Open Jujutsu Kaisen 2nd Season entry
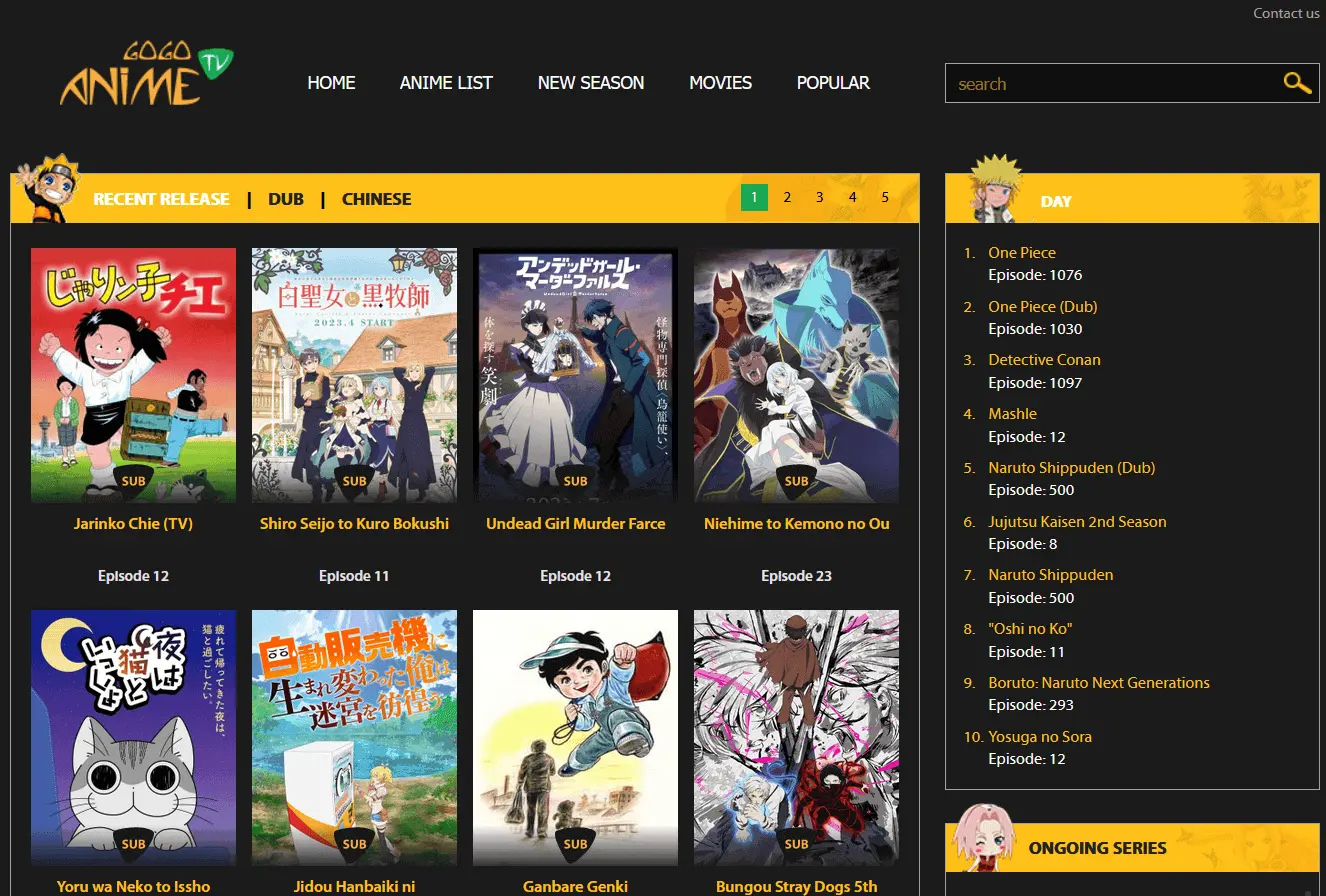Image resolution: width=1326 pixels, height=896 pixels. click(1077, 522)
